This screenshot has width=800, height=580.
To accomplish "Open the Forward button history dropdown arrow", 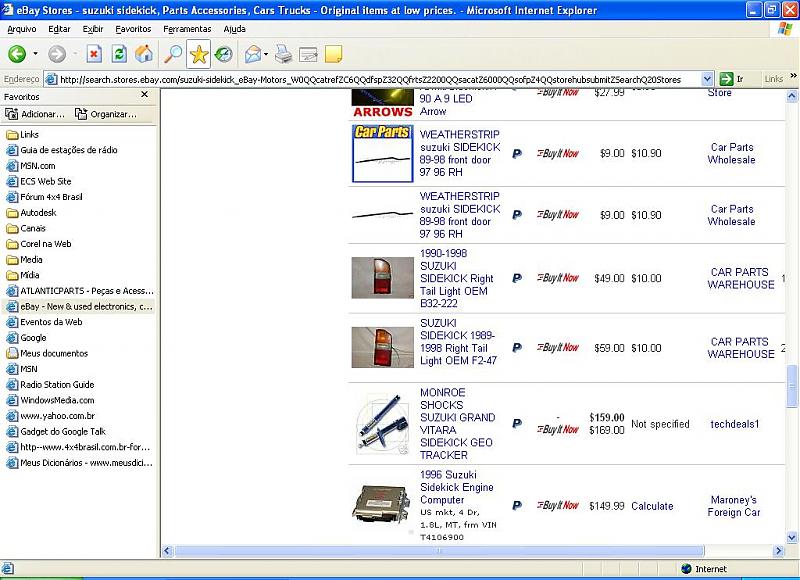I will (x=74, y=54).
